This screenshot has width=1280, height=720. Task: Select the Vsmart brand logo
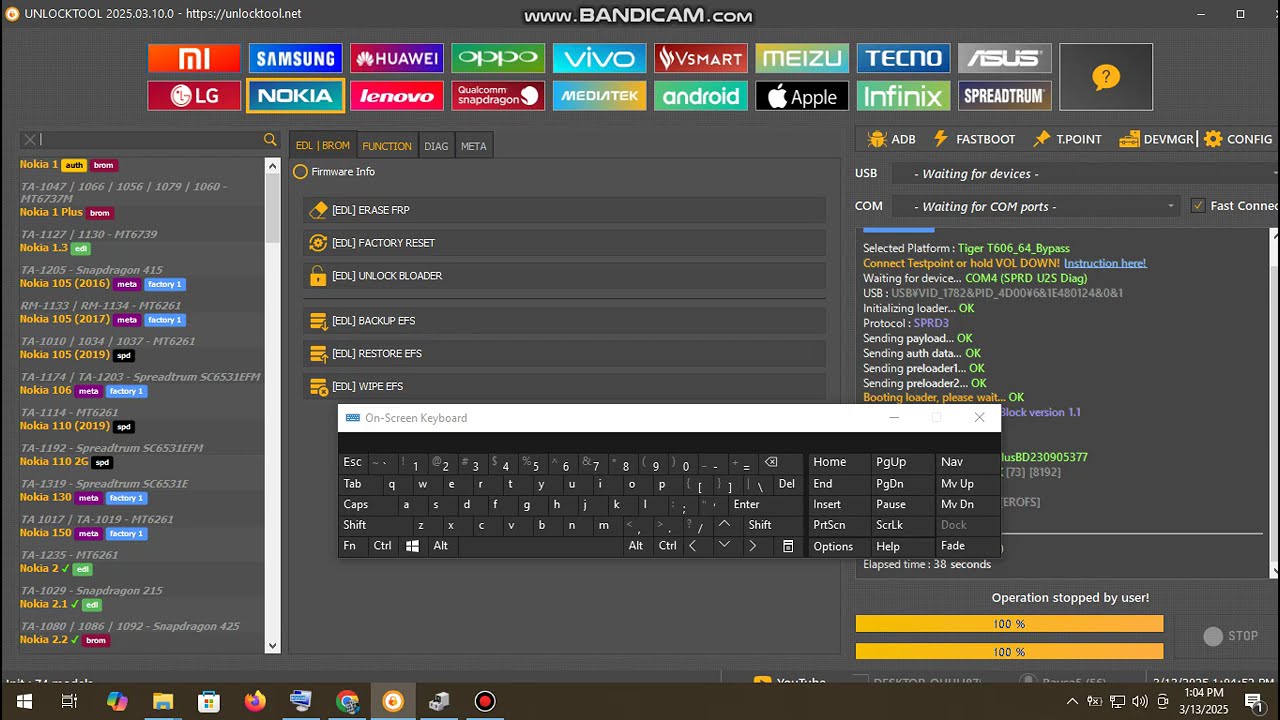701,58
